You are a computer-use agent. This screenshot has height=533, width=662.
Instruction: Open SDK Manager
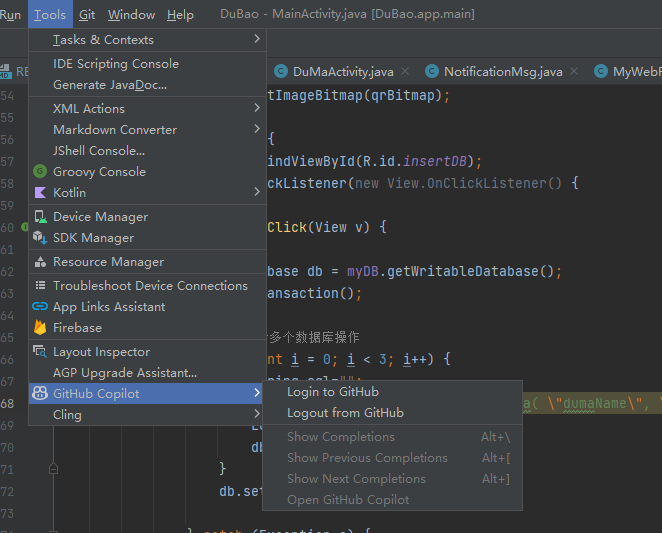click(147, 238)
